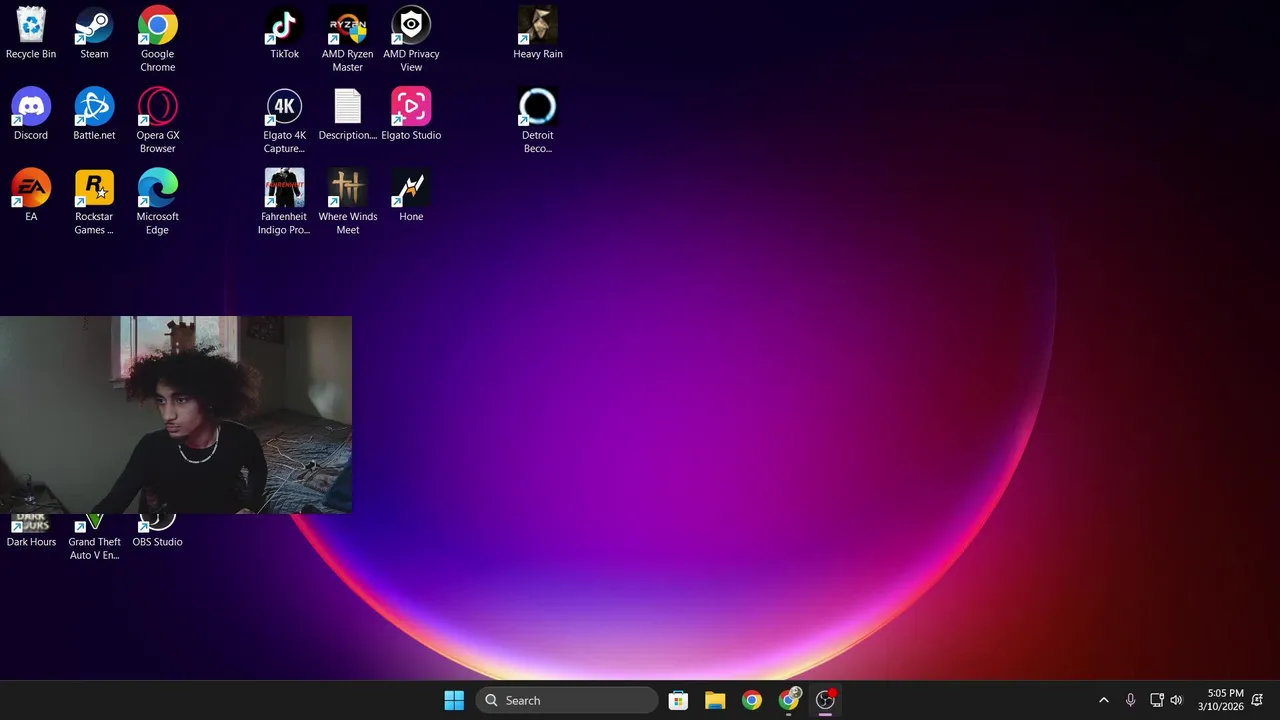Select the Grand Theft Auto V shortcut
The image size is (1280, 720).
(94, 538)
